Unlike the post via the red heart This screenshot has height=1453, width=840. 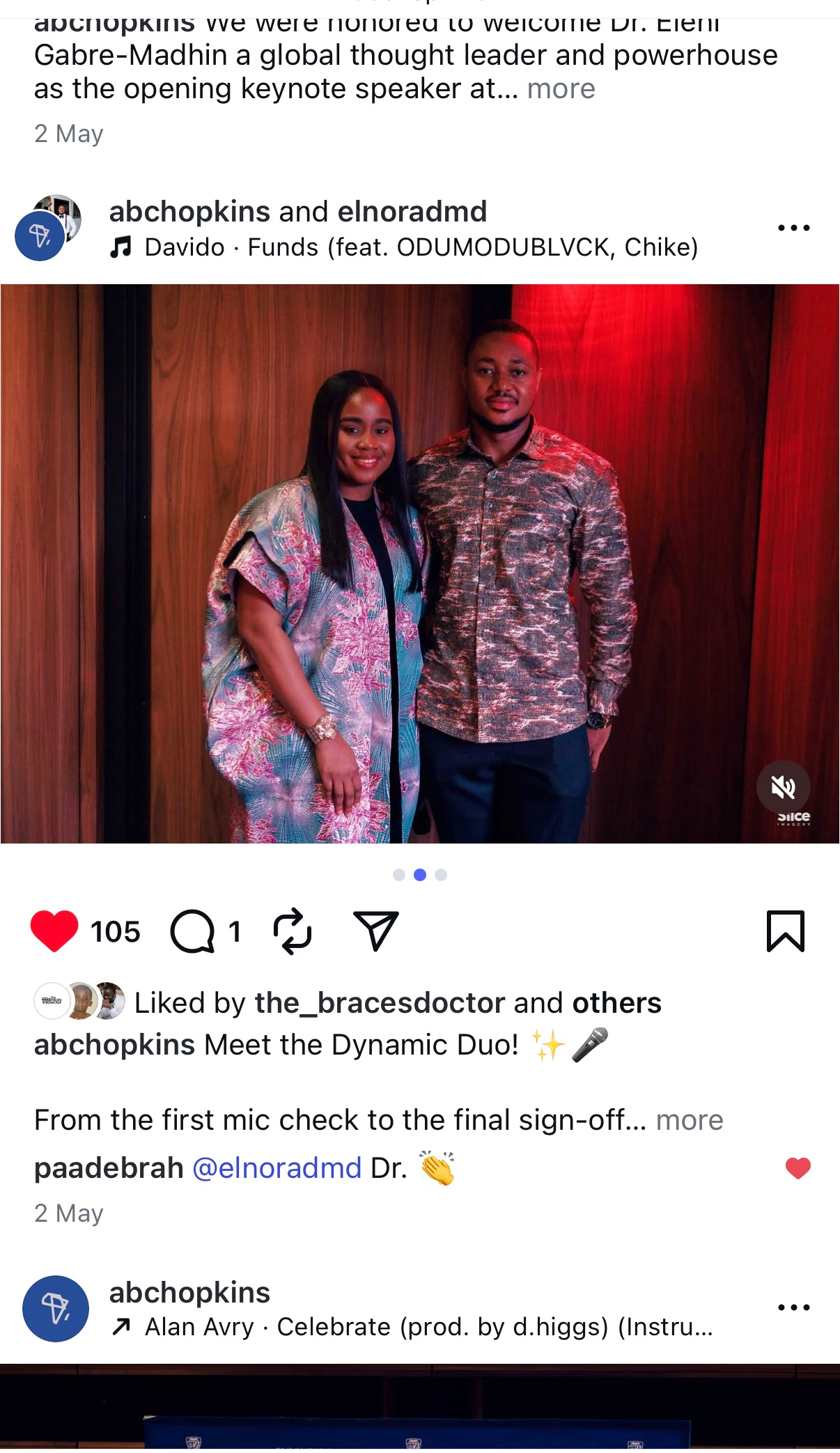(54, 931)
